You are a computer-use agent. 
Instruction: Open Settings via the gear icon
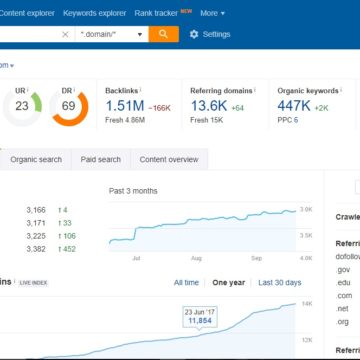click(194, 34)
